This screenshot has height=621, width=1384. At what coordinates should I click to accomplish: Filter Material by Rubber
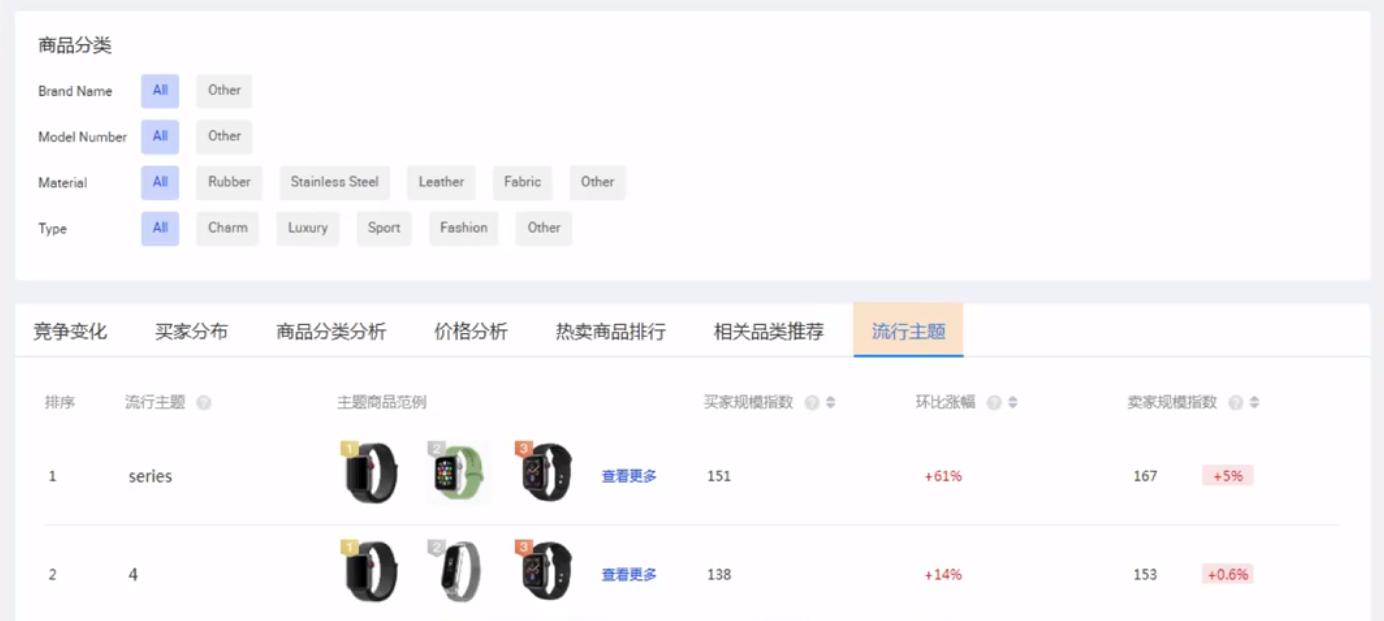tap(229, 183)
